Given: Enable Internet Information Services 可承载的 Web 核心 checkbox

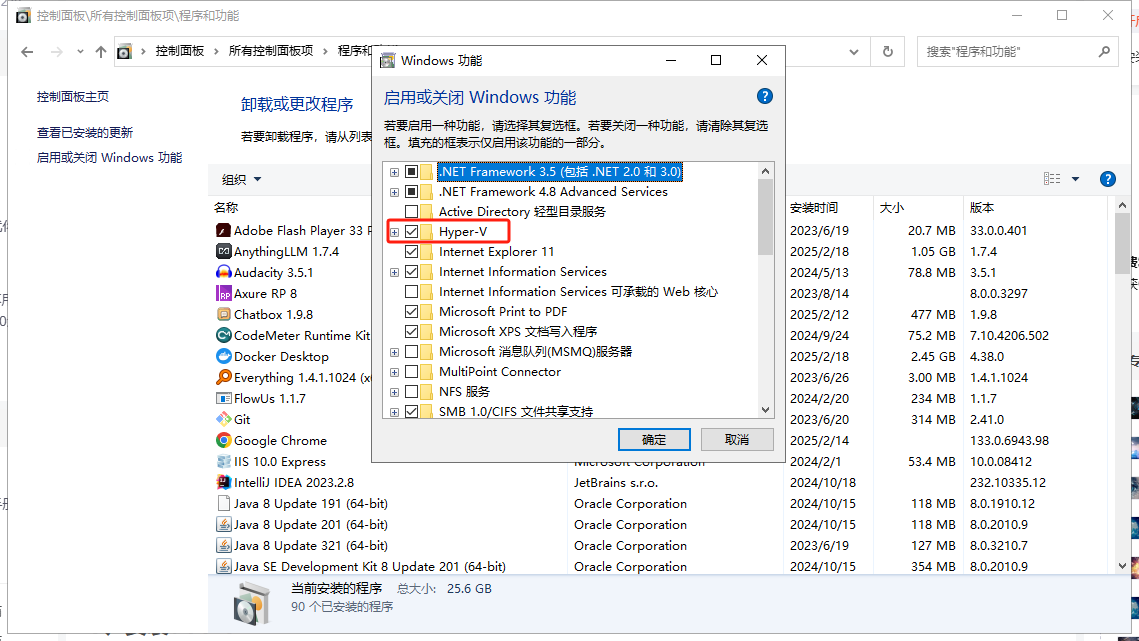Looking at the screenshot, I should [x=411, y=291].
